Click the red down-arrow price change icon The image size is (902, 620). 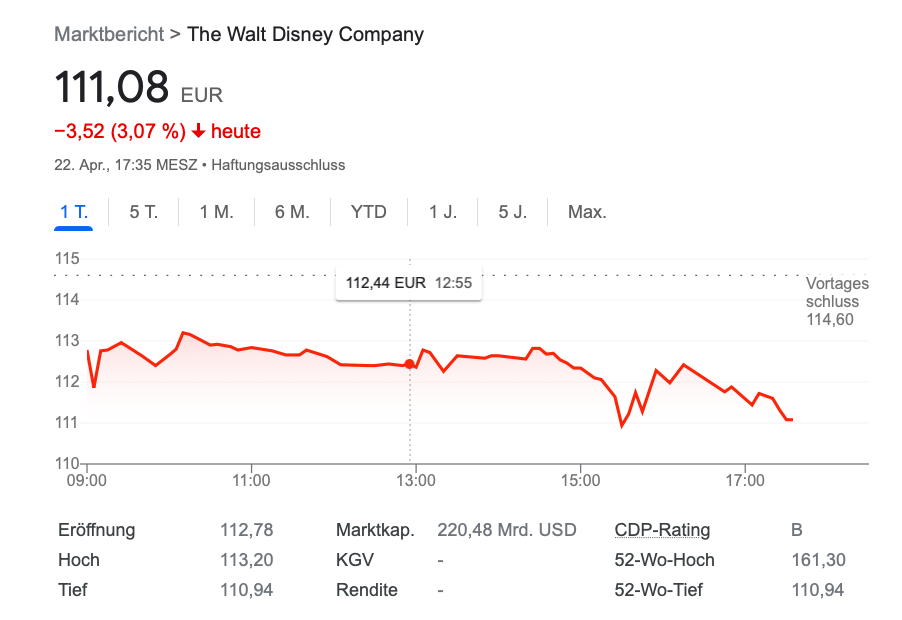point(199,131)
